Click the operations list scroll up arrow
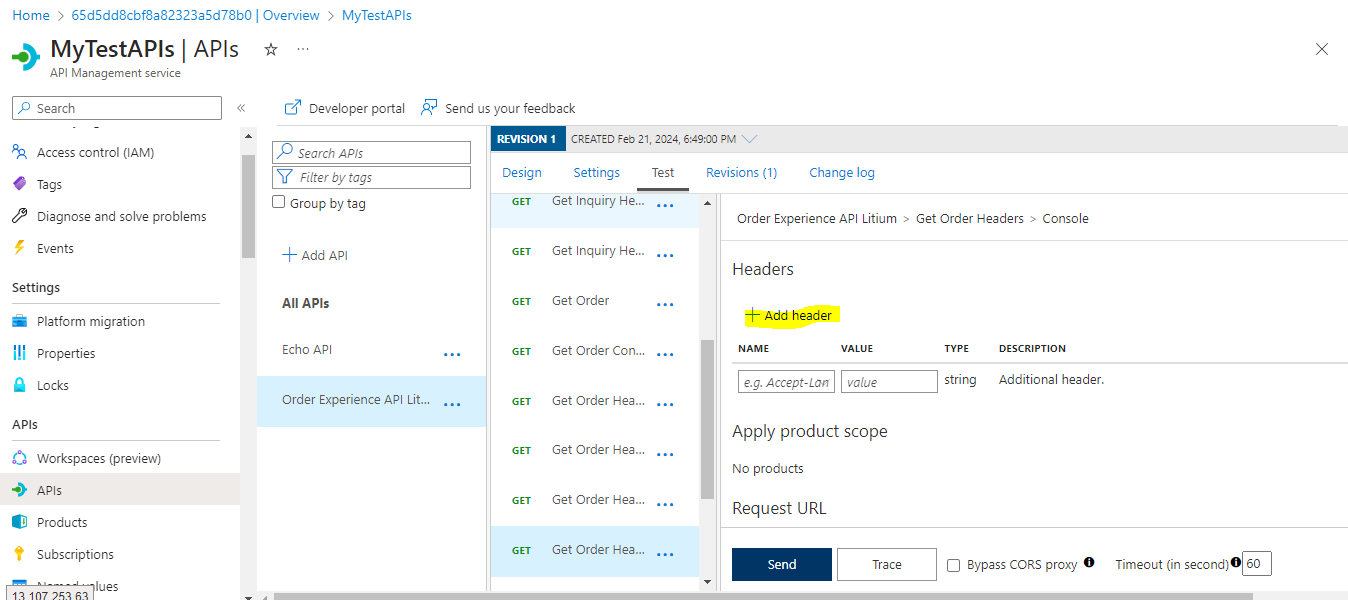The width and height of the screenshot is (1348, 600). pos(707,203)
